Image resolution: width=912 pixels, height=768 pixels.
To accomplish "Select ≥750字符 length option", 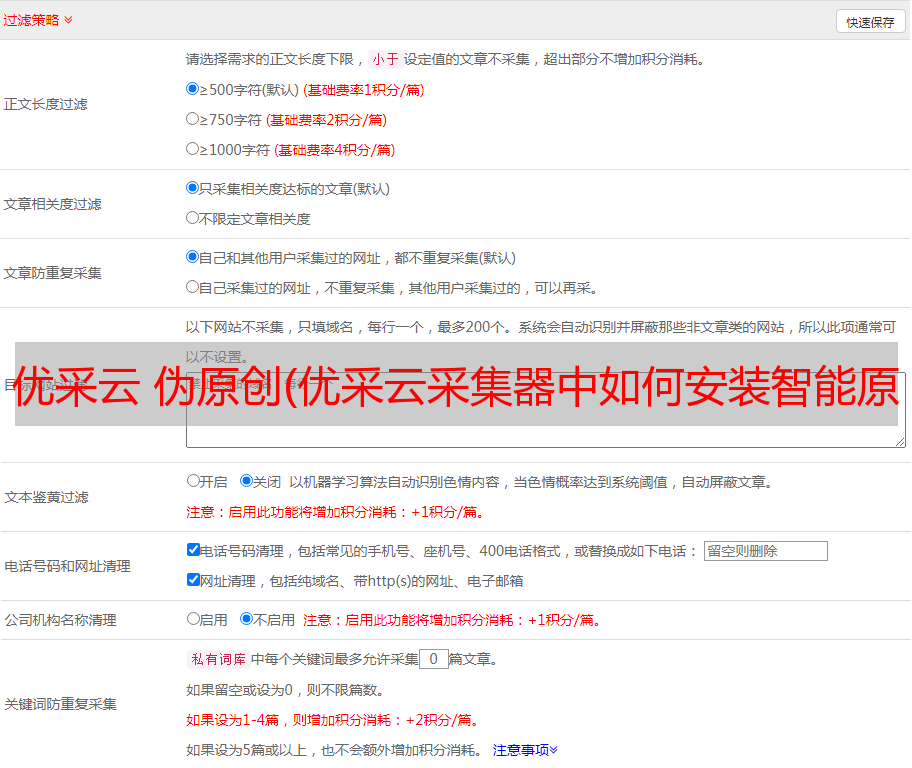I will point(193,119).
